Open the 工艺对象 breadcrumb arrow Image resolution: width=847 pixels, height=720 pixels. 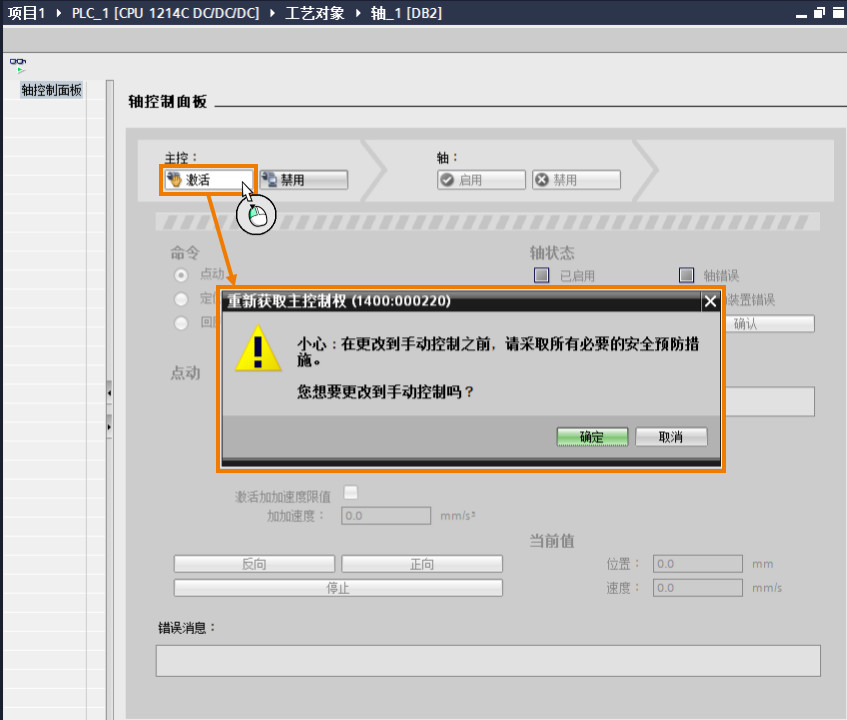pyautogui.click(x=358, y=13)
